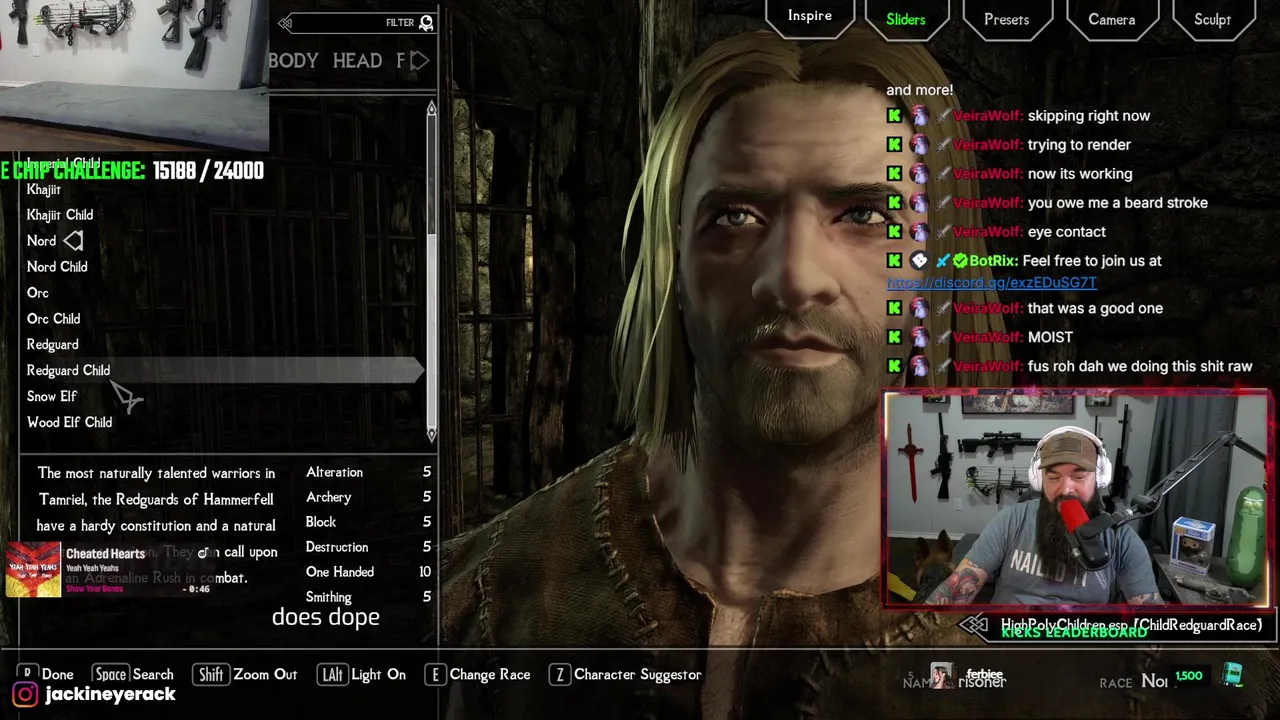Click the streamer webcam overlay
The height and width of the screenshot is (720, 1280).
coord(1076,500)
